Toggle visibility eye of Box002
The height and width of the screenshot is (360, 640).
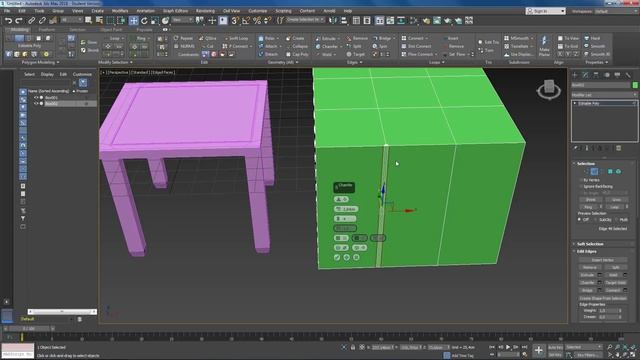click(36, 104)
